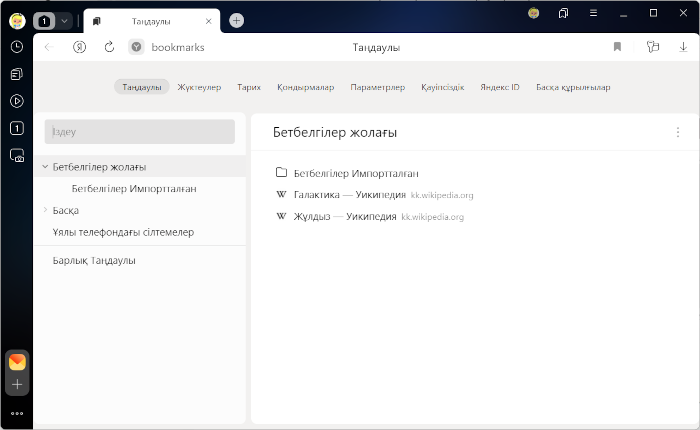This screenshot has width=700, height=430.
Task: Switch to the Басқа құрылғылар tab
Action: point(573,87)
